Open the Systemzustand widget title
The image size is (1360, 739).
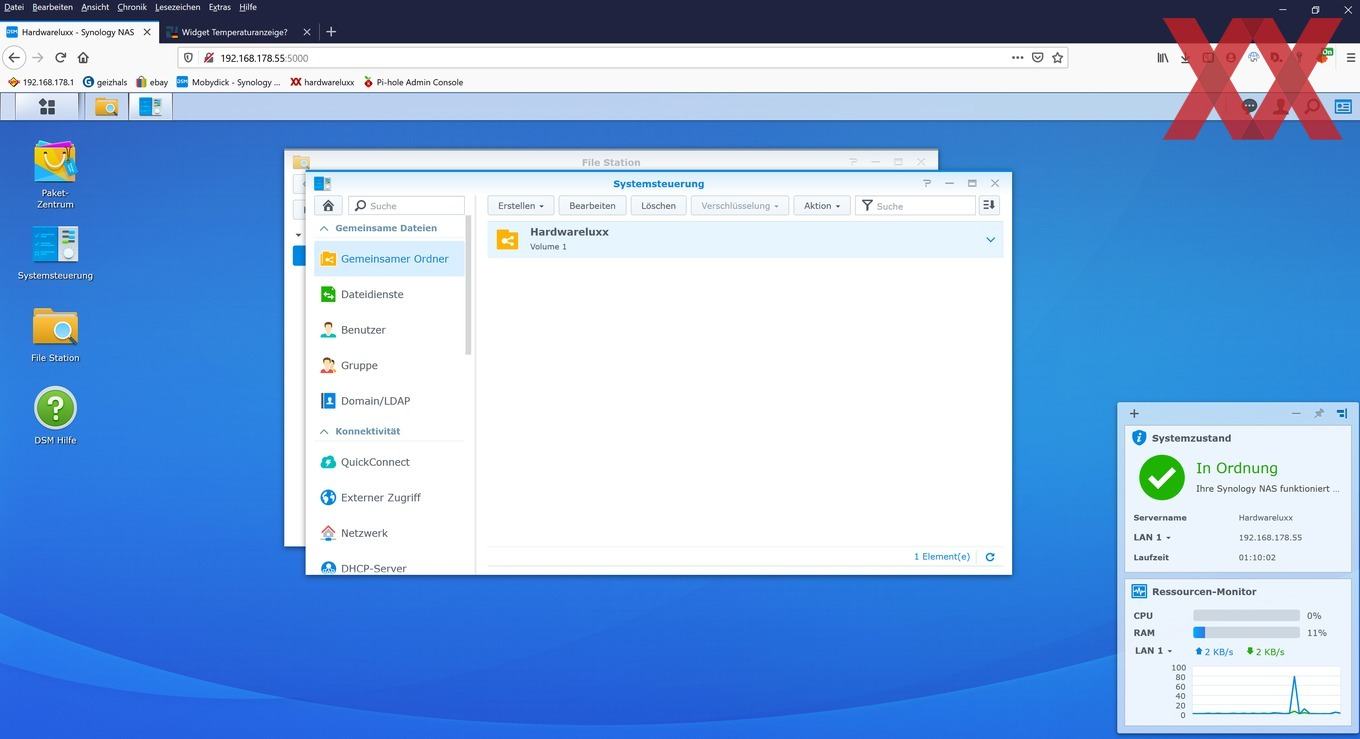coord(1191,438)
